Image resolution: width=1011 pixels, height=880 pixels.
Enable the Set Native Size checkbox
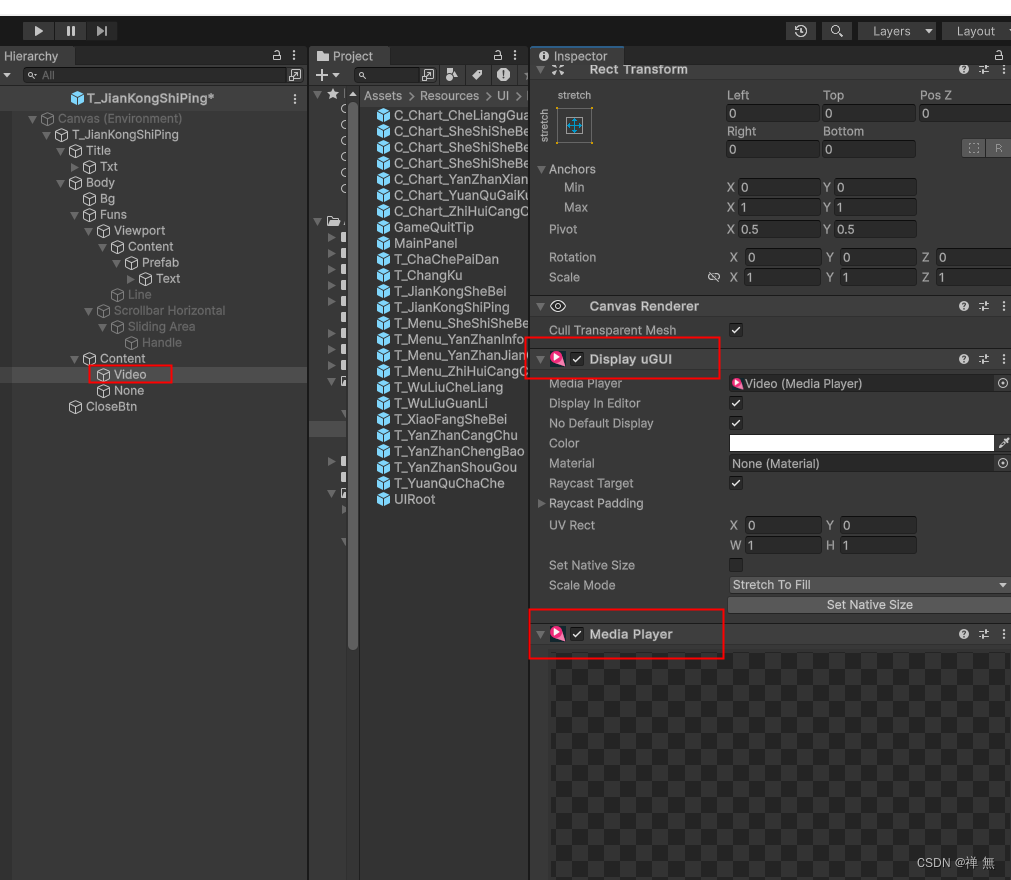[736, 565]
